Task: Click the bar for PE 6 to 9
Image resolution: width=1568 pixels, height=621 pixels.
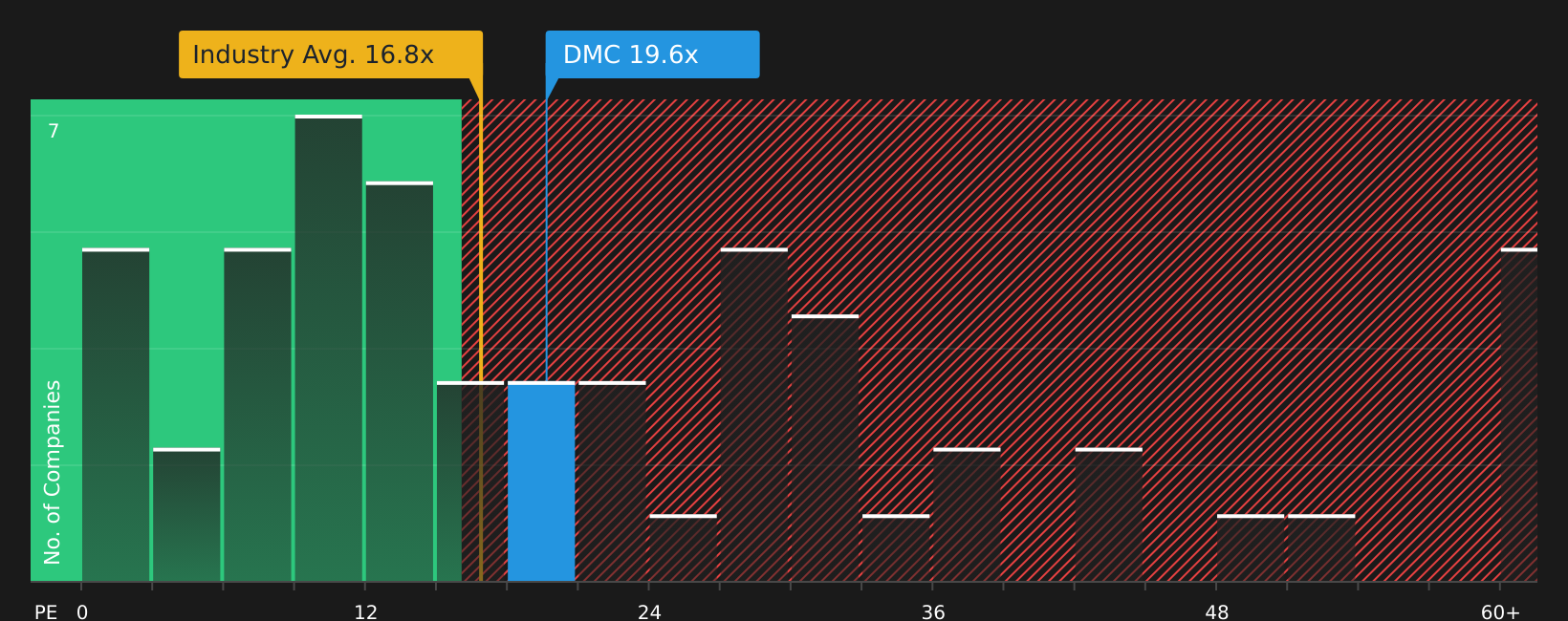Action: coord(257,415)
